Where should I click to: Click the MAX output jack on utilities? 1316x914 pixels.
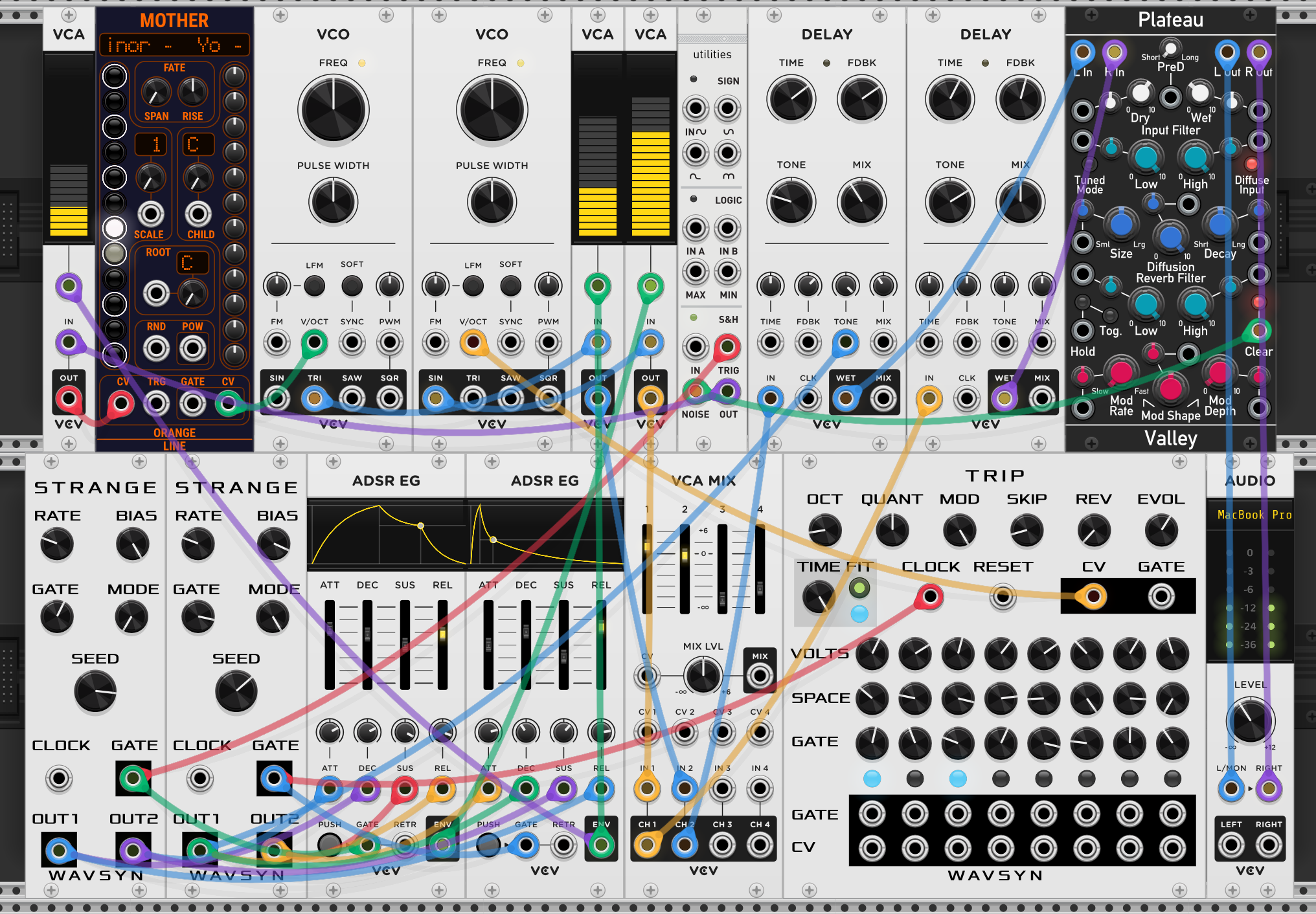coord(696,272)
